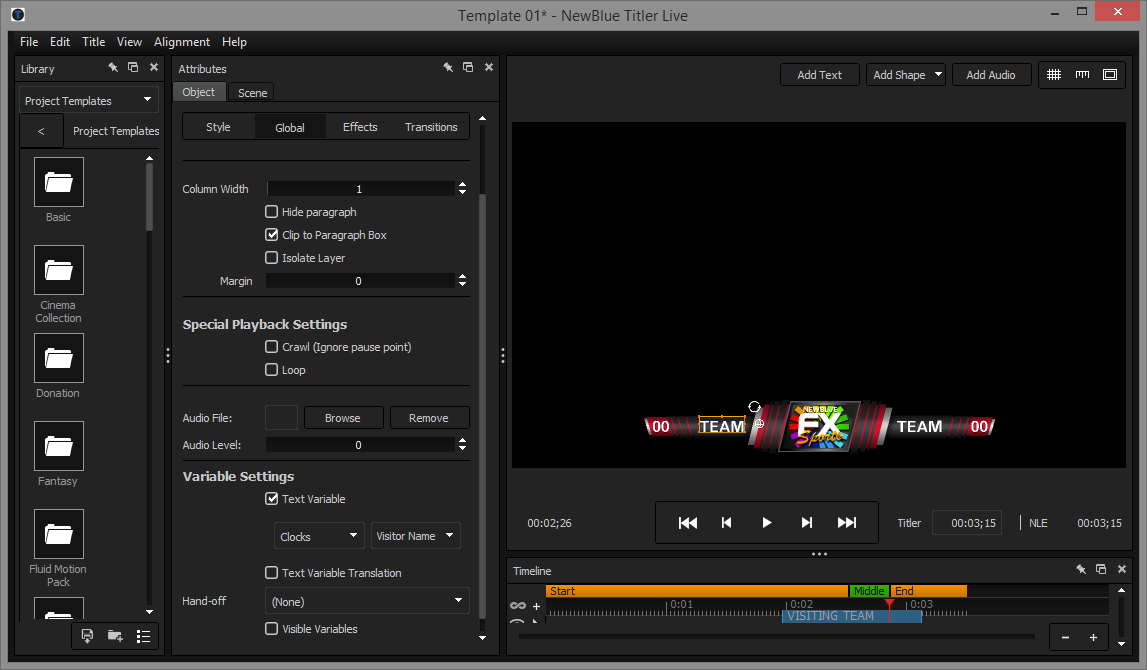Open the Alignment menu
The image size is (1147, 670).
click(181, 42)
